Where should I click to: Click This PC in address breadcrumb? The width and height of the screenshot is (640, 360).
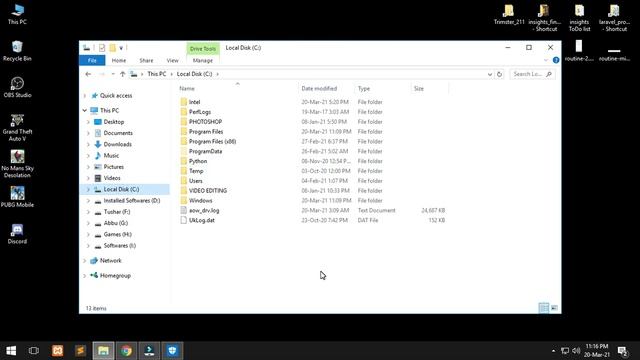(157, 74)
